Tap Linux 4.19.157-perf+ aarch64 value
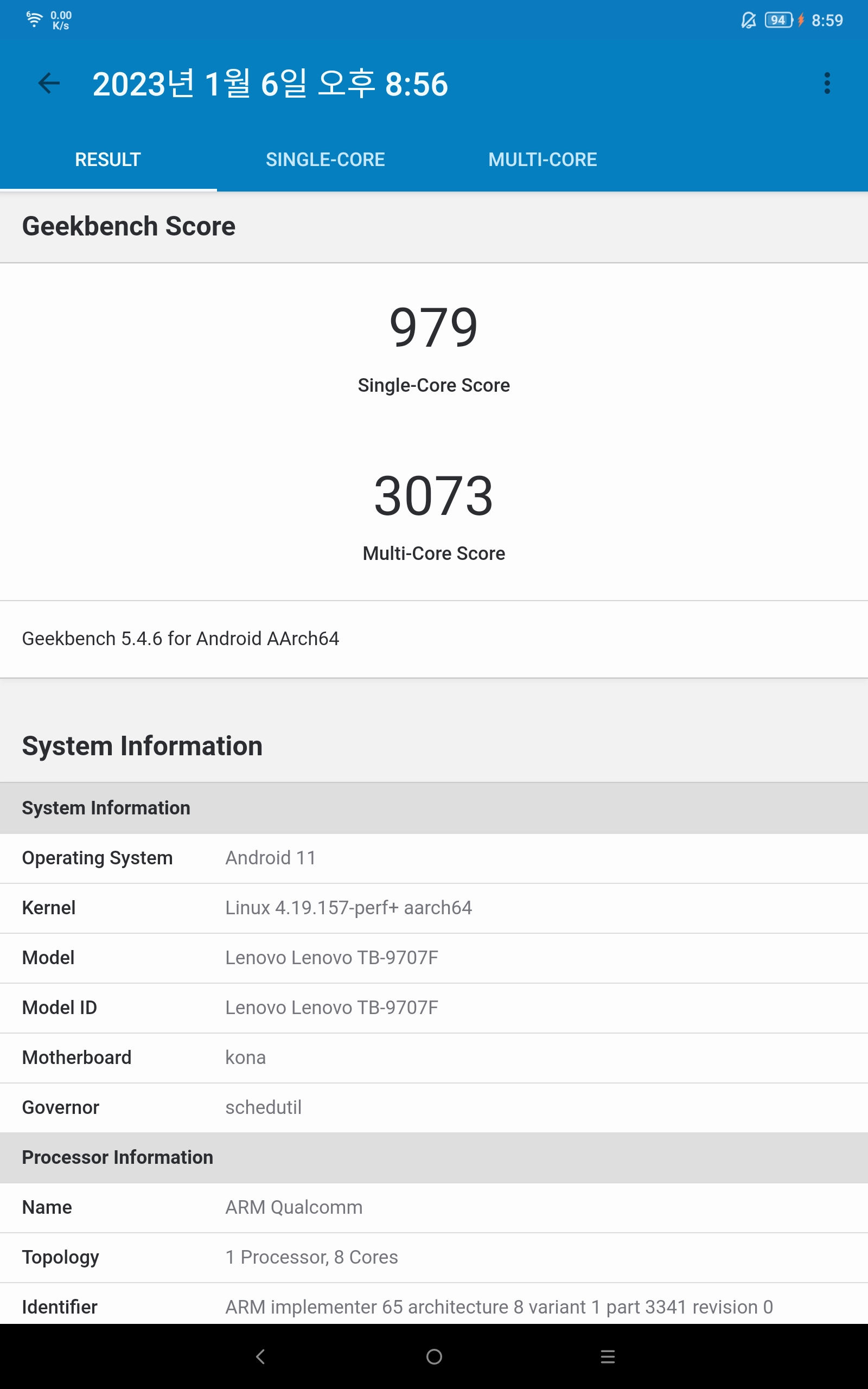 (x=348, y=907)
